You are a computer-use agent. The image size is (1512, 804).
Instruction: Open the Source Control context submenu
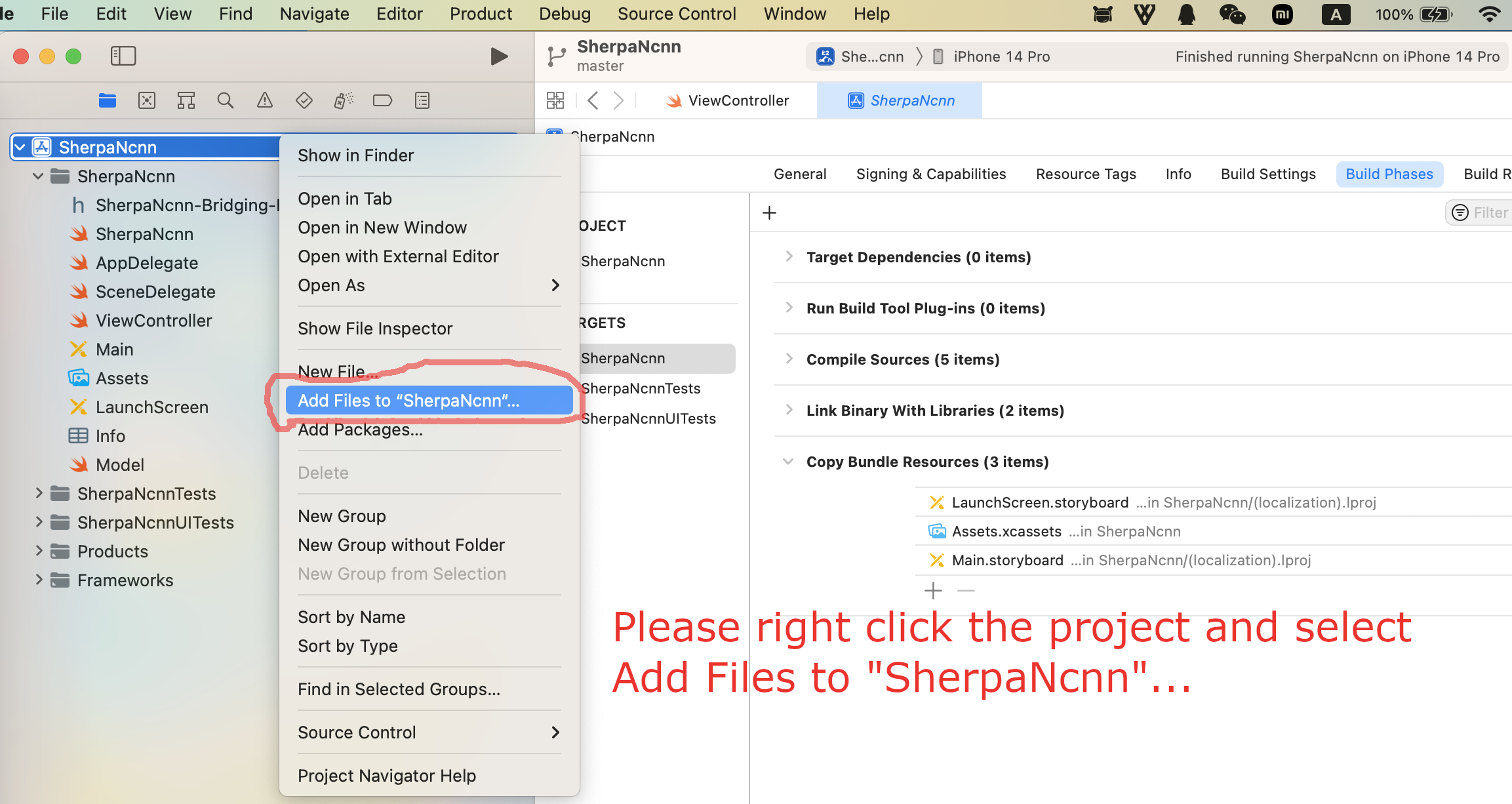click(x=429, y=733)
